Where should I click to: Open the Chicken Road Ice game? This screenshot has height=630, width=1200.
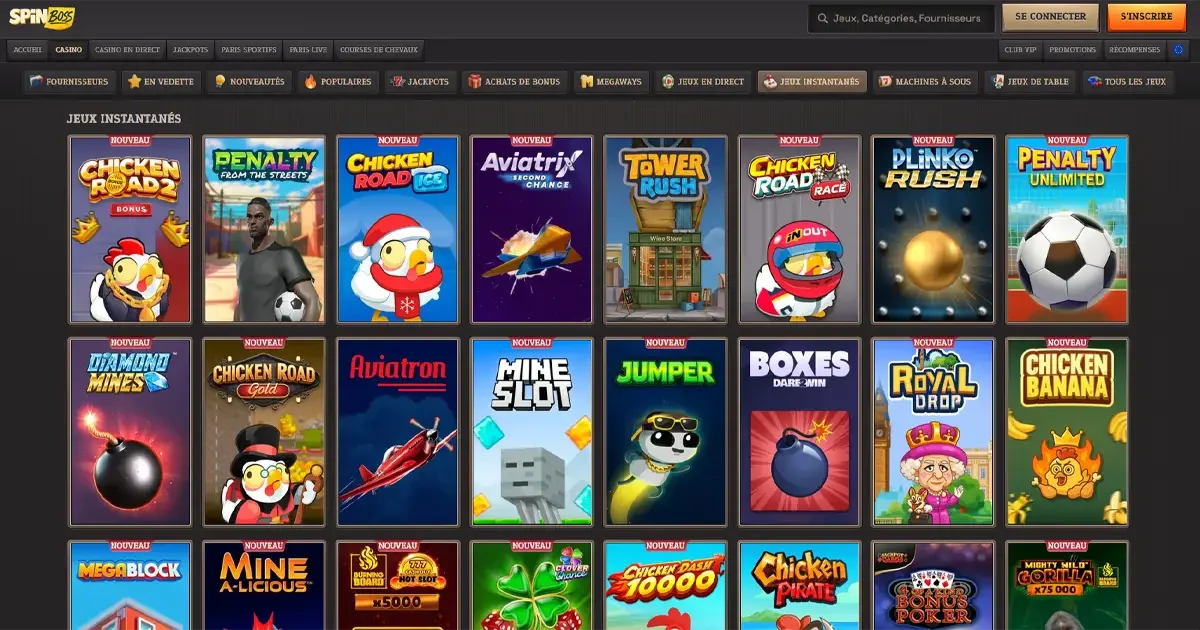tap(398, 230)
